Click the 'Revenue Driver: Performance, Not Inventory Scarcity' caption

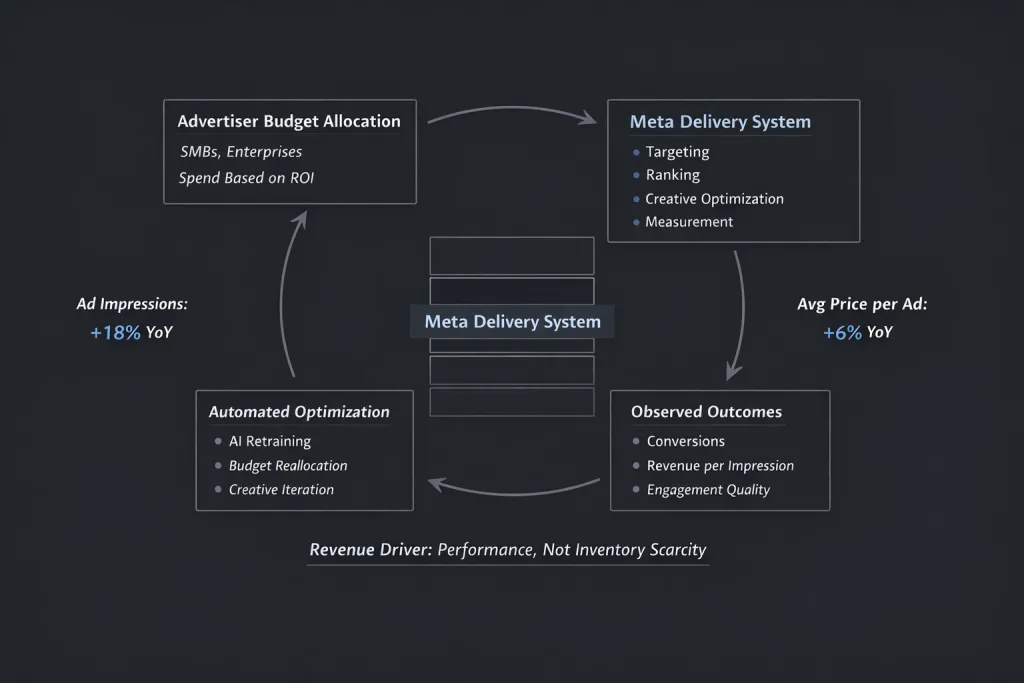507,550
